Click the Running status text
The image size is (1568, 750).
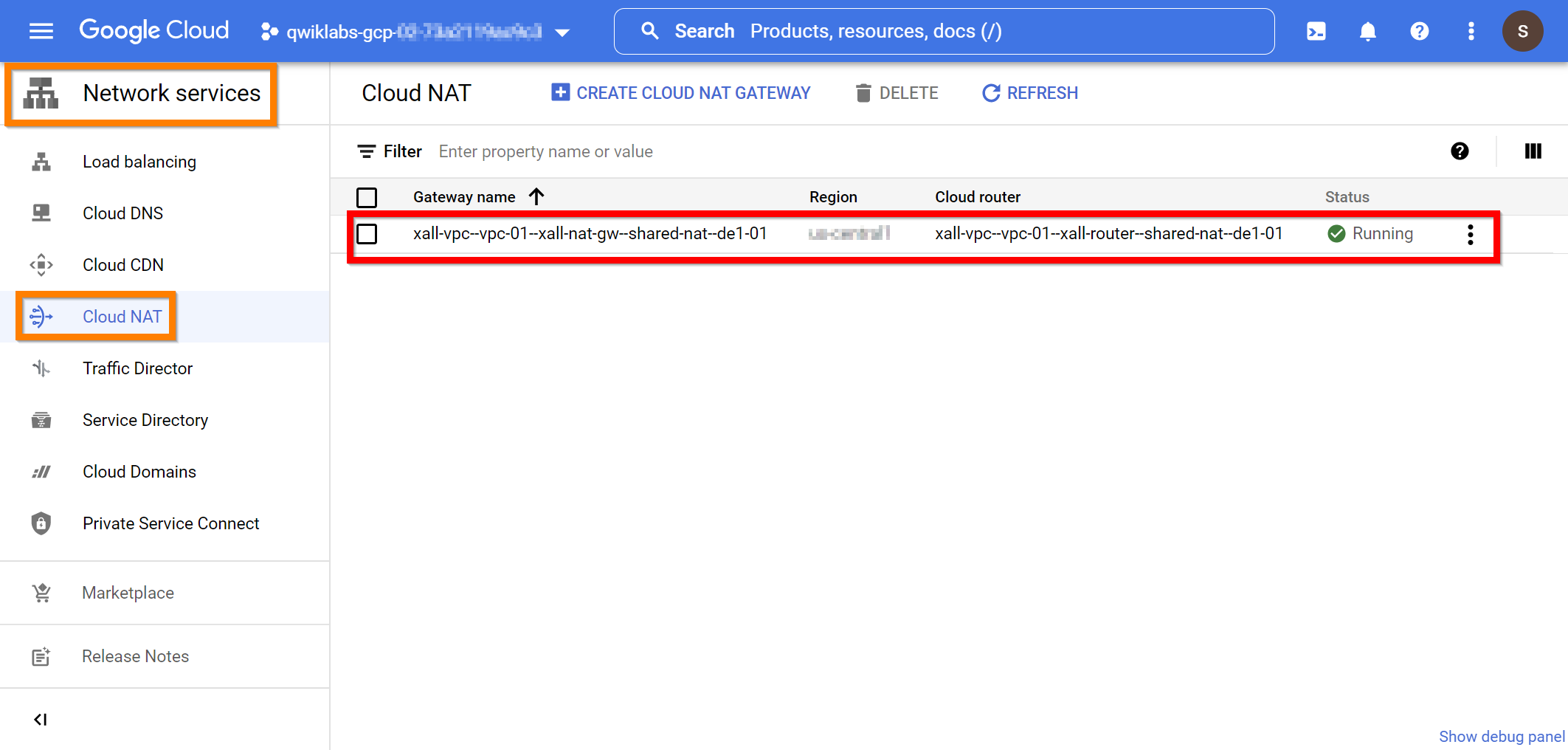pos(1383,234)
